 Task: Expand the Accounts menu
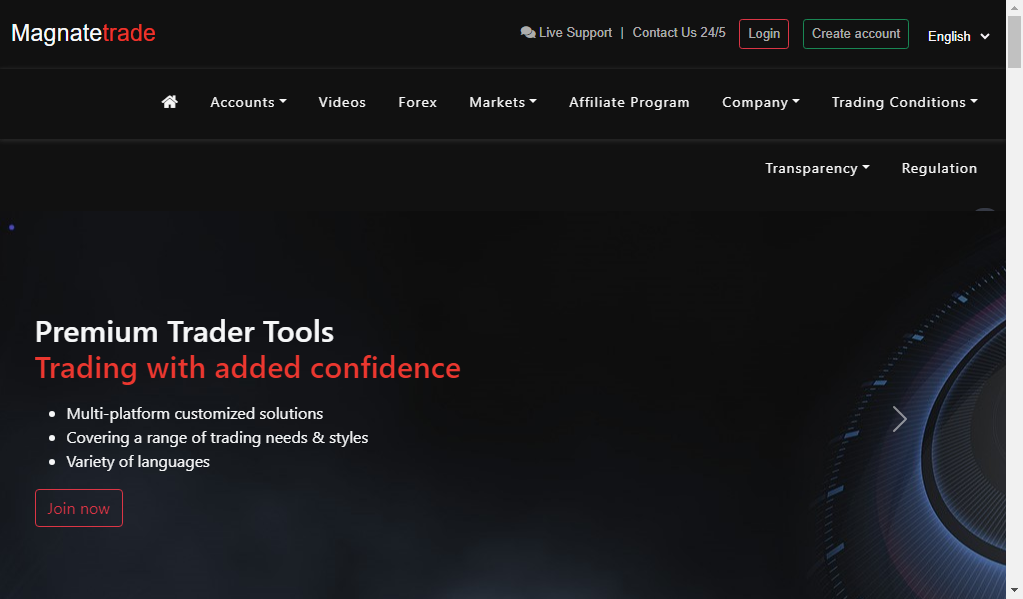tap(248, 102)
